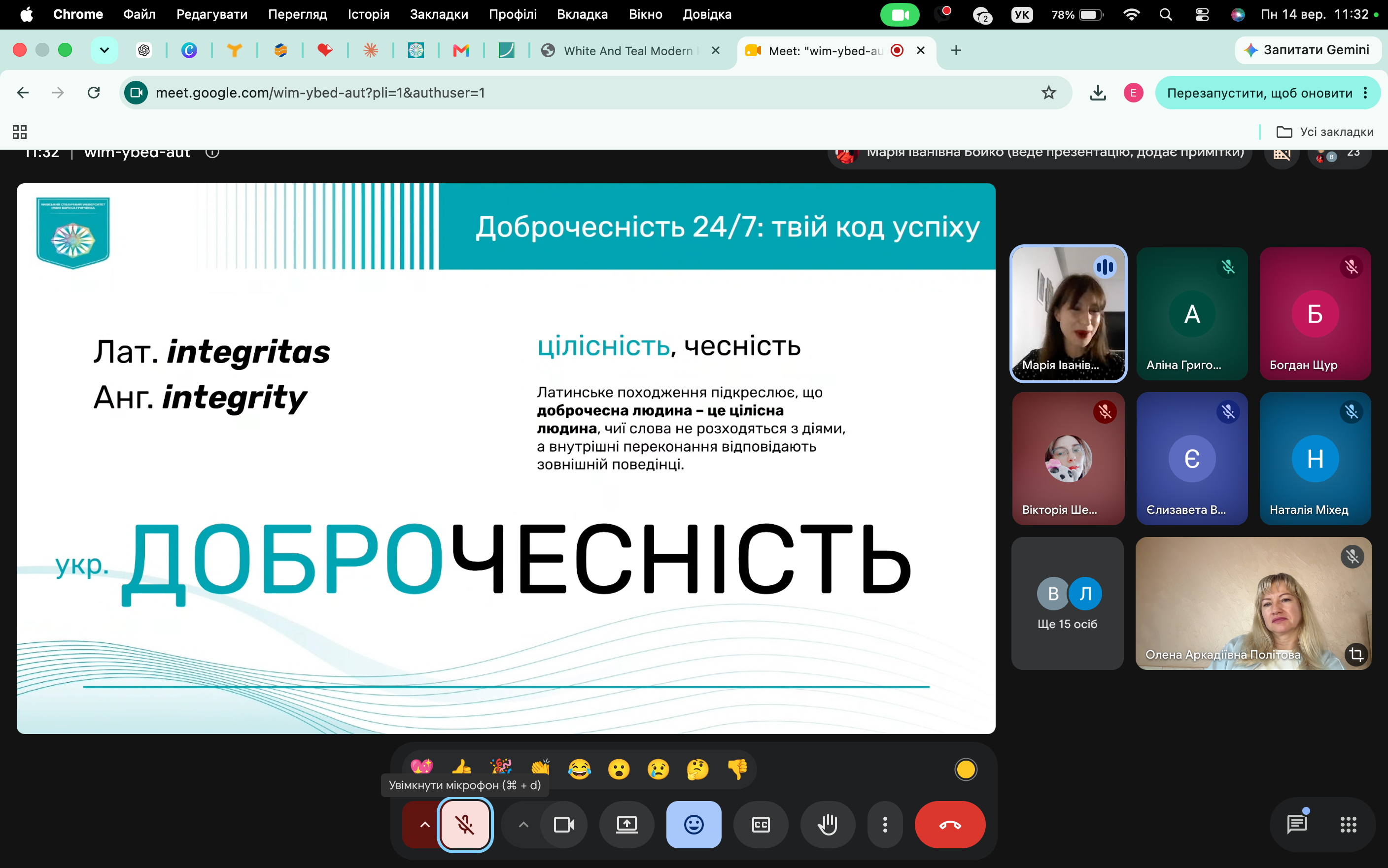Send thinking face reaction
1388x868 pixels.
click(x=698, y=769)
